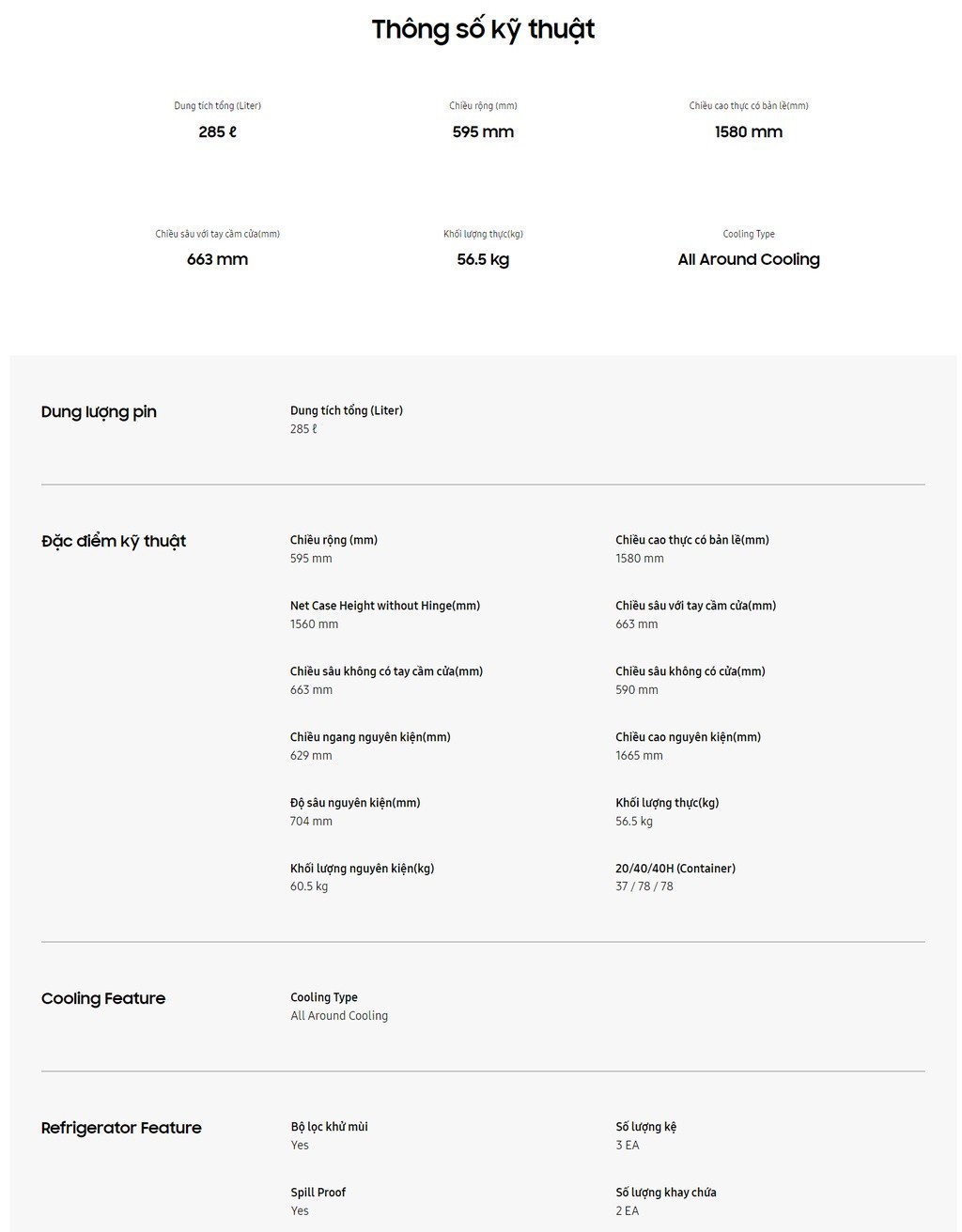Screen dimensions: 962x1232
Task: Select the 663 mm depth summary value
Action: [x=218, y=260]
